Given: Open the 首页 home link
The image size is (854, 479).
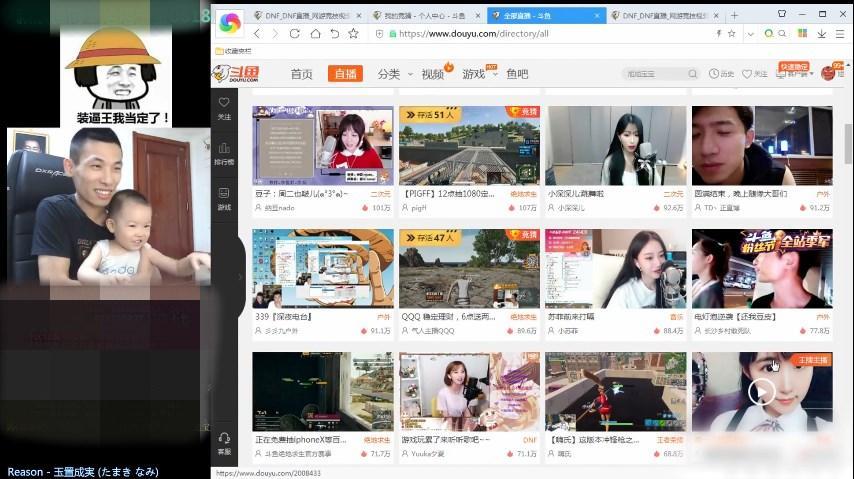Looking at the screenshot, I should click(301, 74).
